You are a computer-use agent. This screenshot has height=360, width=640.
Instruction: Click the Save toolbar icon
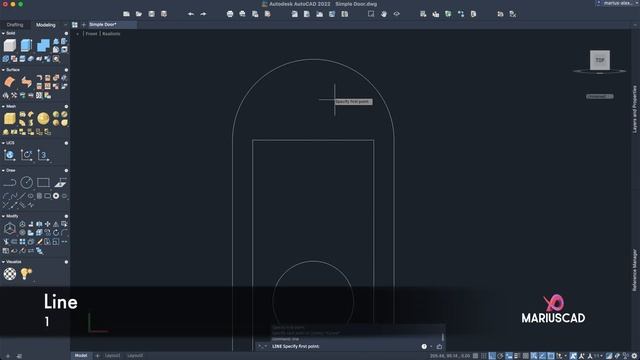[151, 14]
